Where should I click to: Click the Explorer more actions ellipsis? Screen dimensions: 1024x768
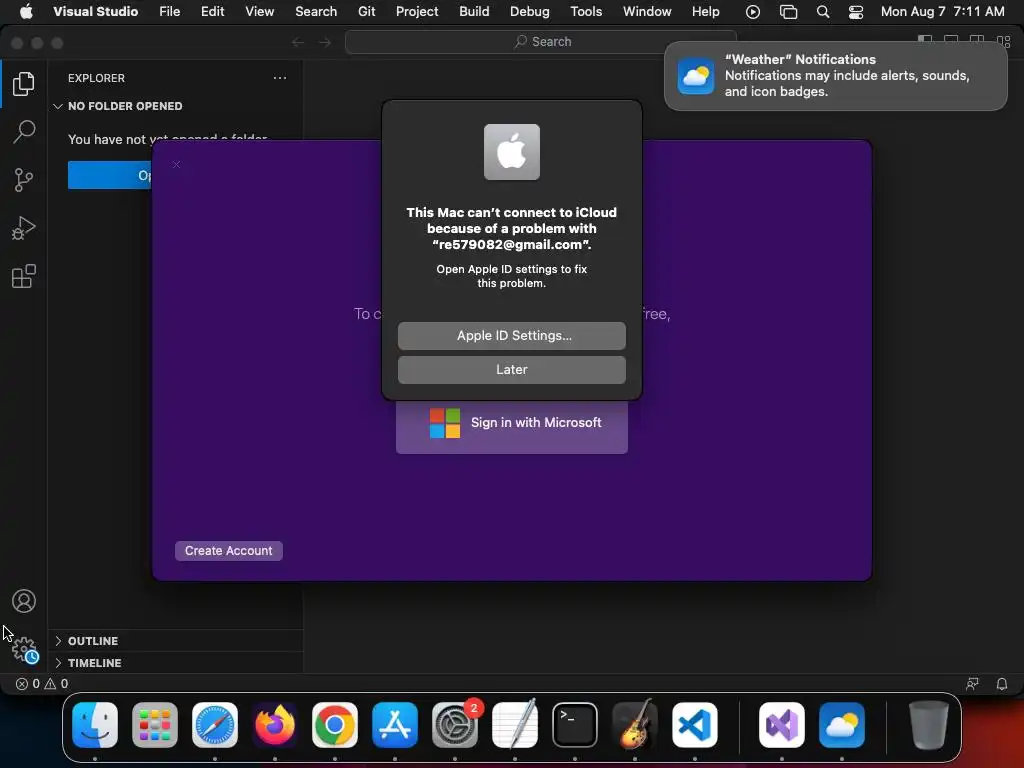point(280,78)
